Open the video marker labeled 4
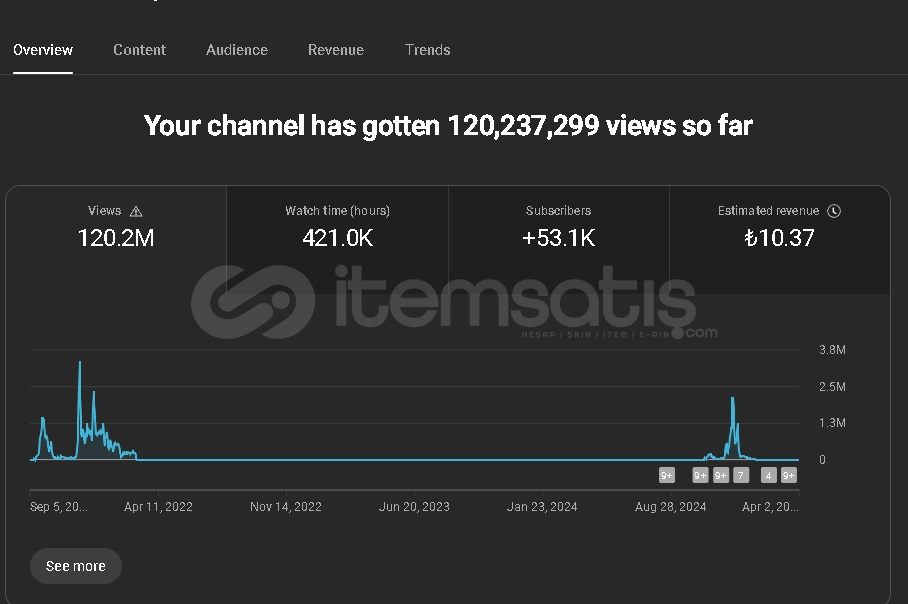 [x=768, y=475]
